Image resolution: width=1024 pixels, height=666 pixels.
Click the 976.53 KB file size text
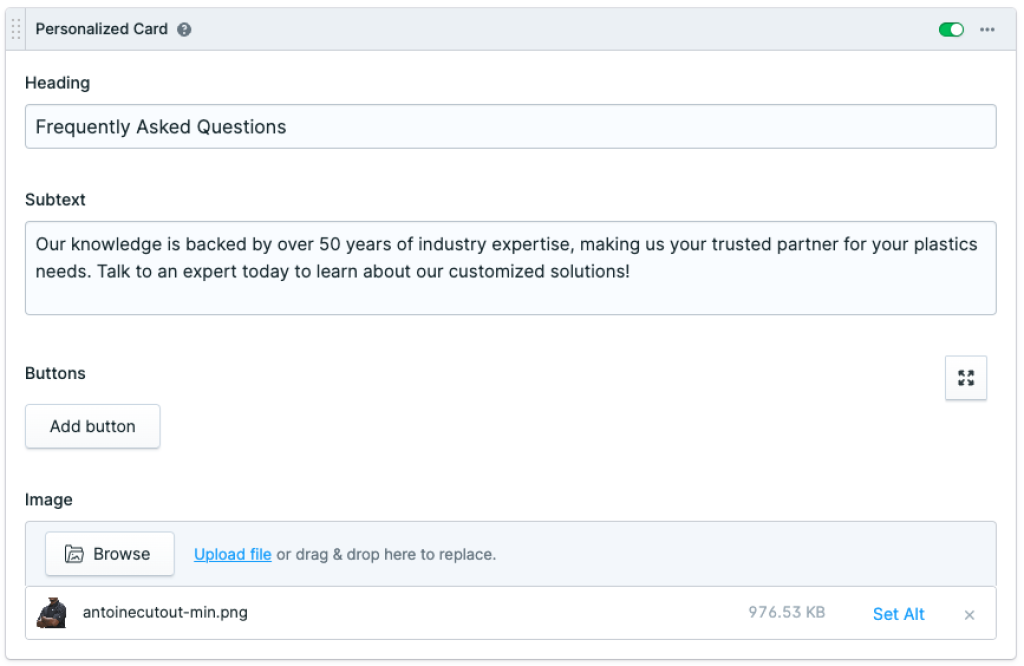pos(786,612)
